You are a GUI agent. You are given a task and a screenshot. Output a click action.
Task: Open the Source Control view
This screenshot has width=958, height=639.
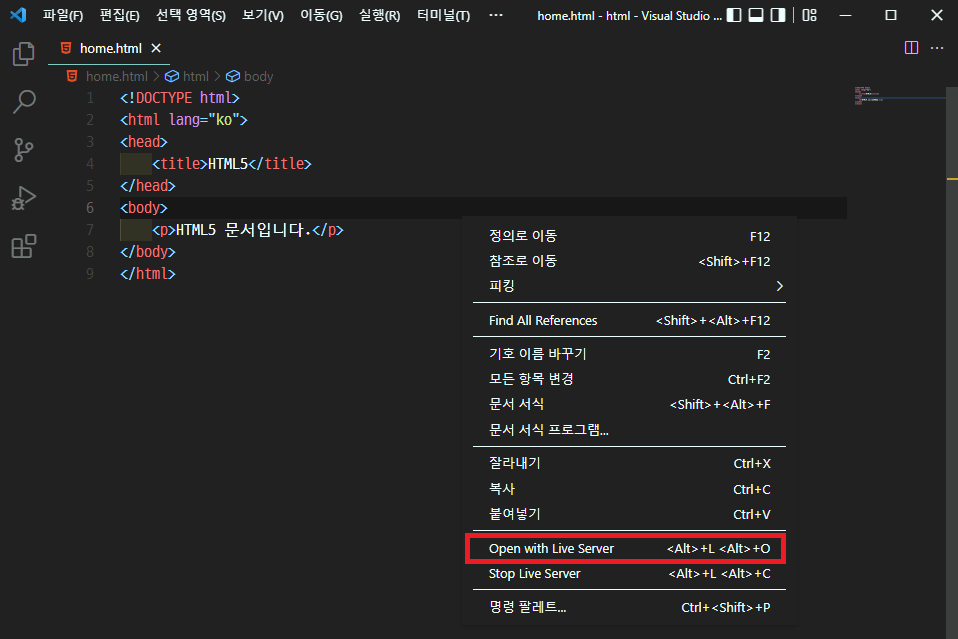[23, 150]
